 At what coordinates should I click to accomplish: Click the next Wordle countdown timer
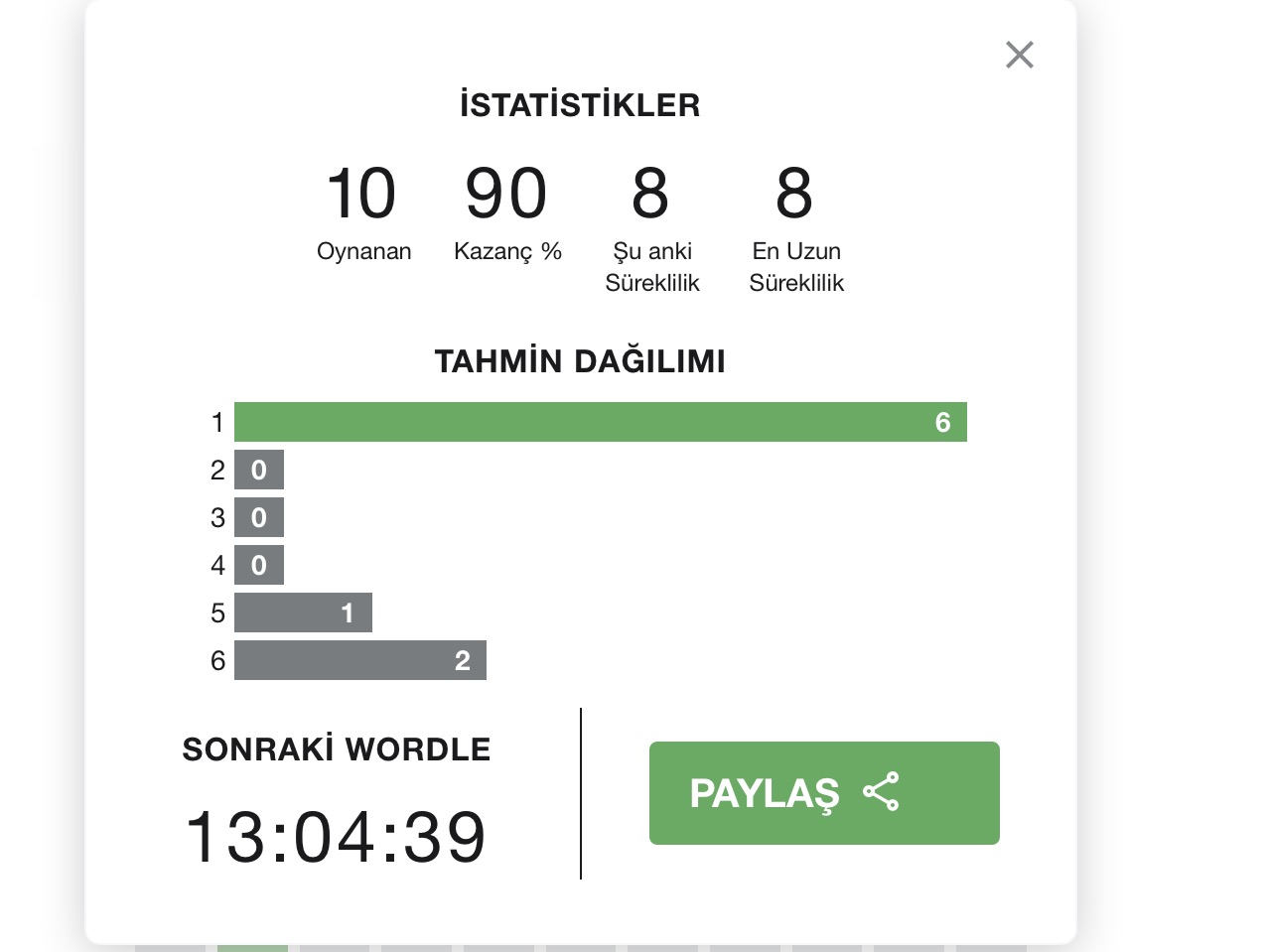tap(336, 836)
